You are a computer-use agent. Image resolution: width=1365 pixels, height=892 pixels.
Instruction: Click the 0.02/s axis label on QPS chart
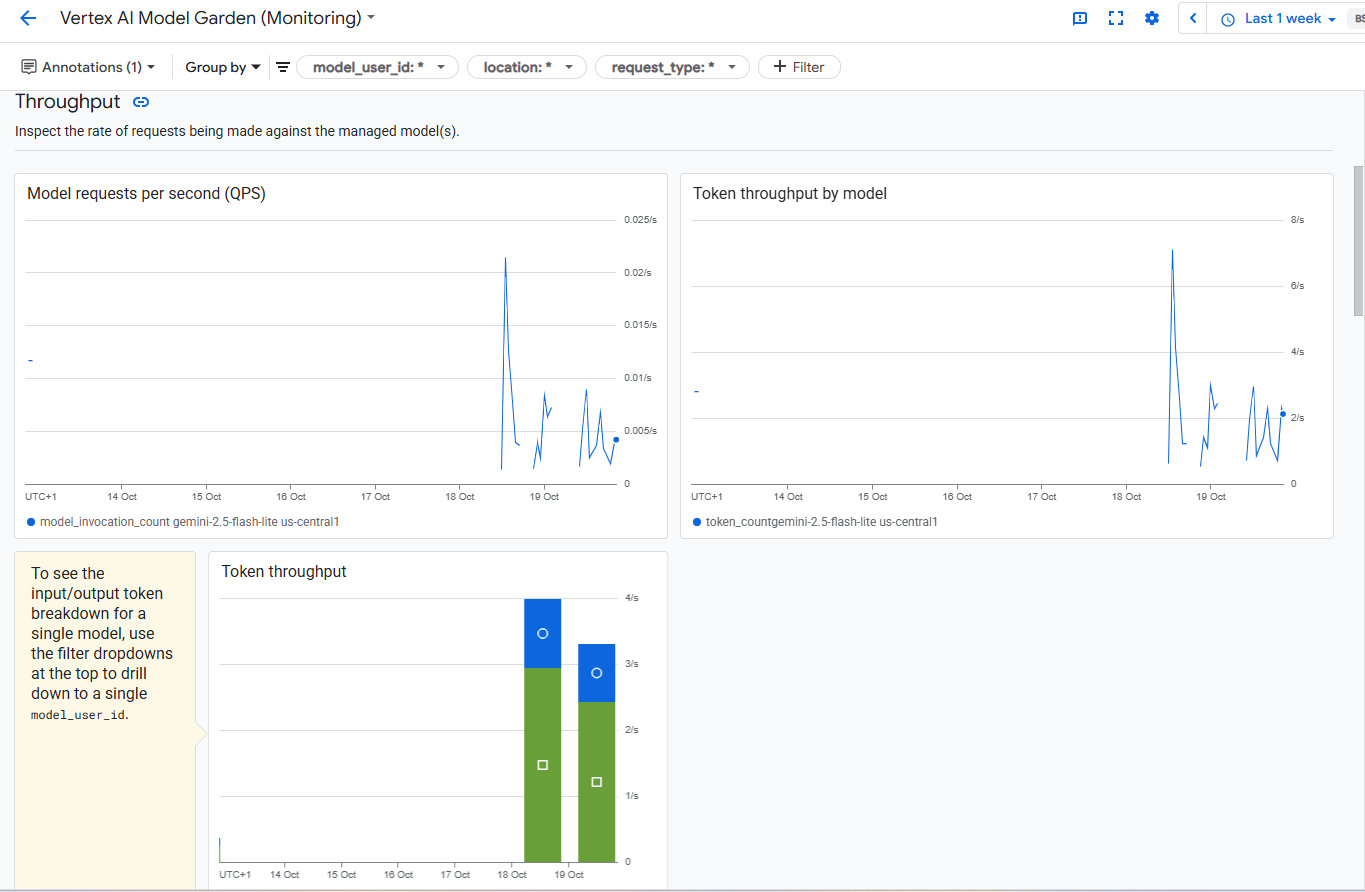tap(639, 272)
